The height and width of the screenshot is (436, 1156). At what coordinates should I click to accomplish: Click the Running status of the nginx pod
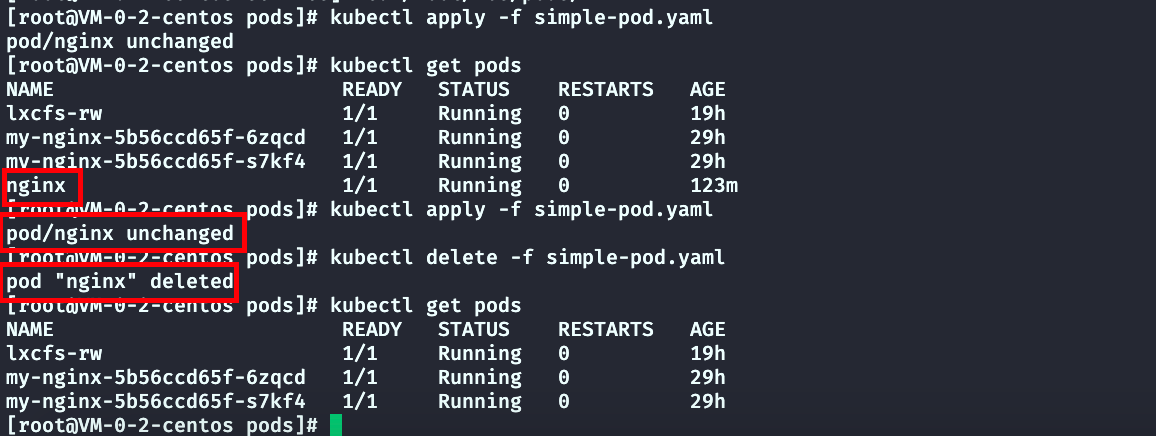(479, 186)
